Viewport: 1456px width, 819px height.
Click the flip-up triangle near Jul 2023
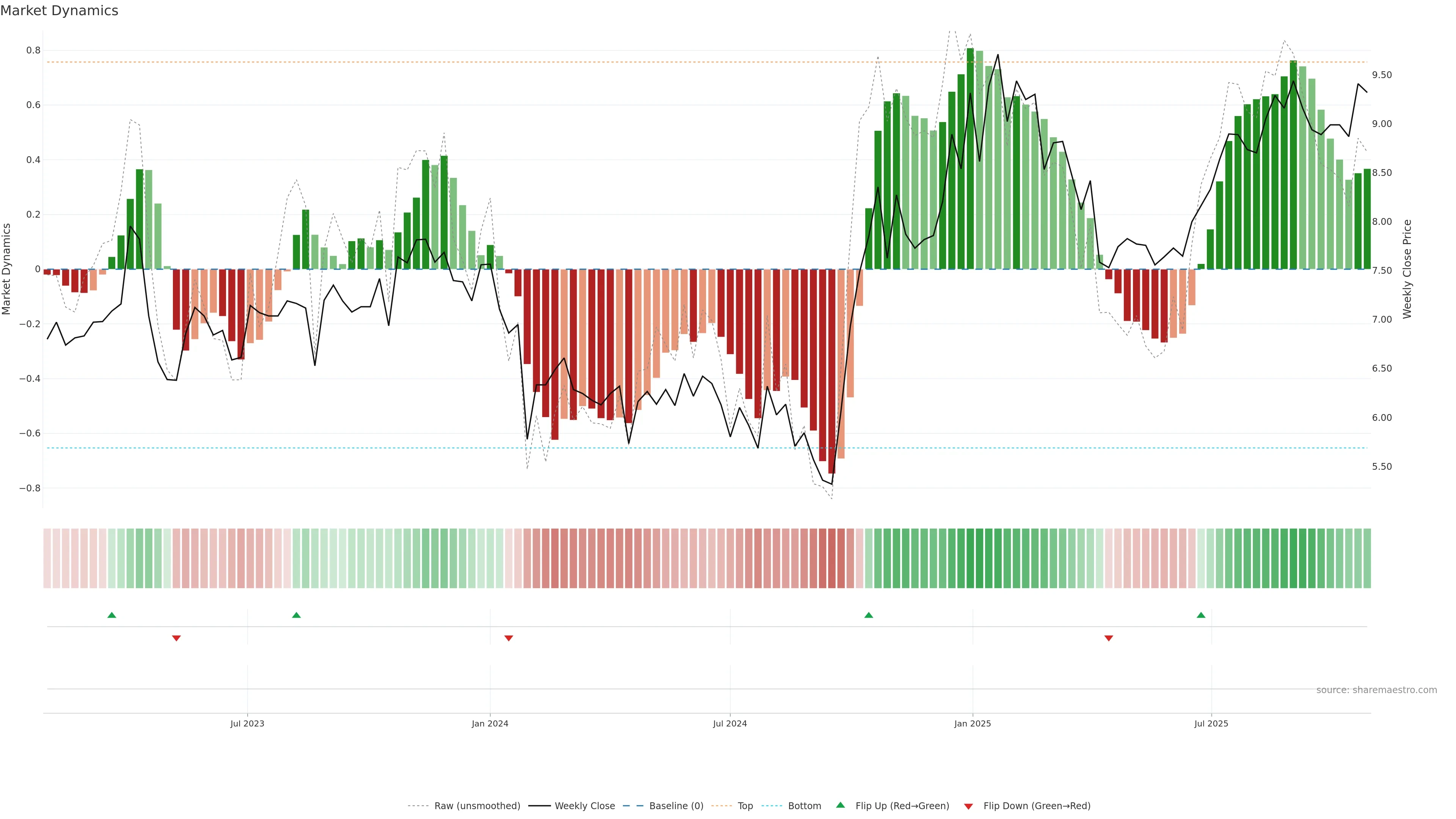tap(296, 615)
